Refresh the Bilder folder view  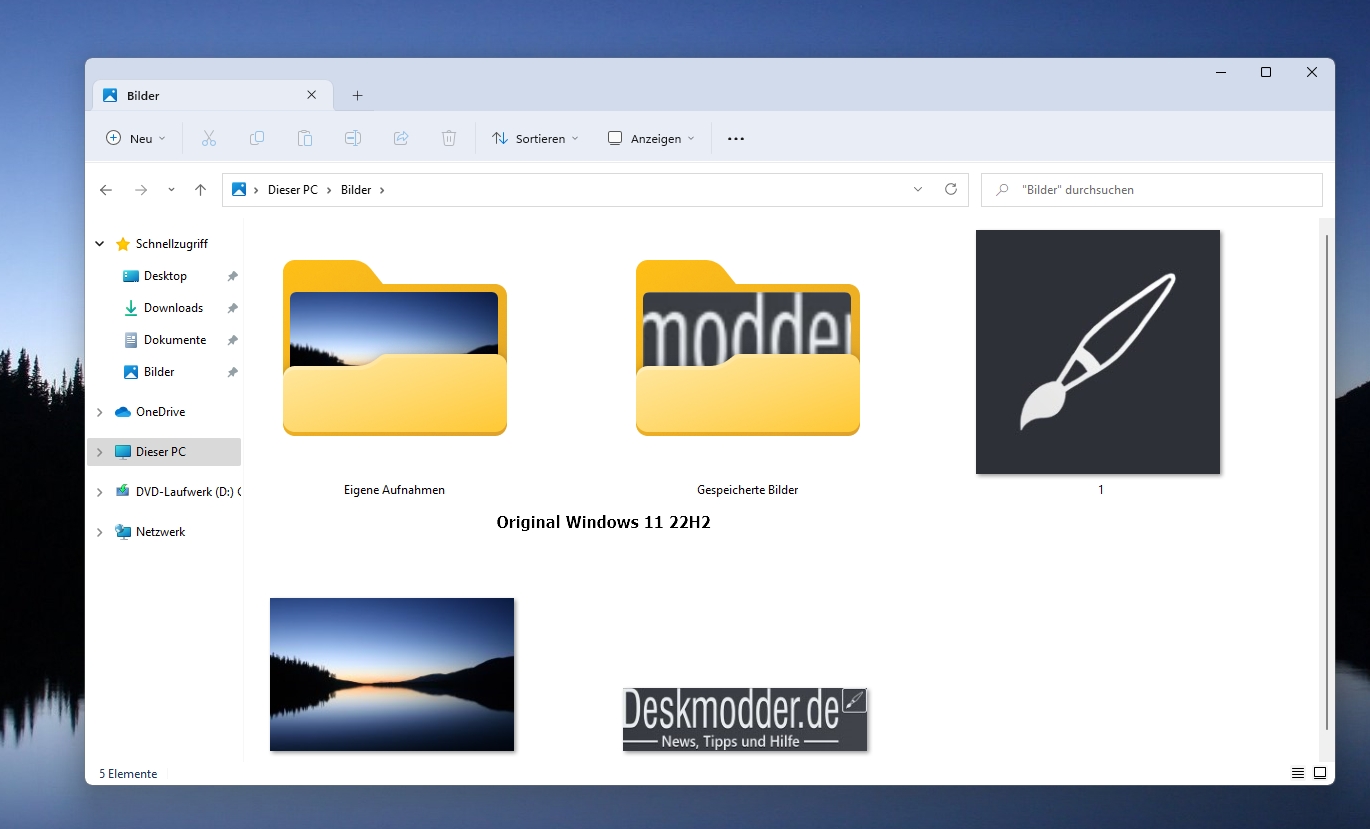pos(951,189)
